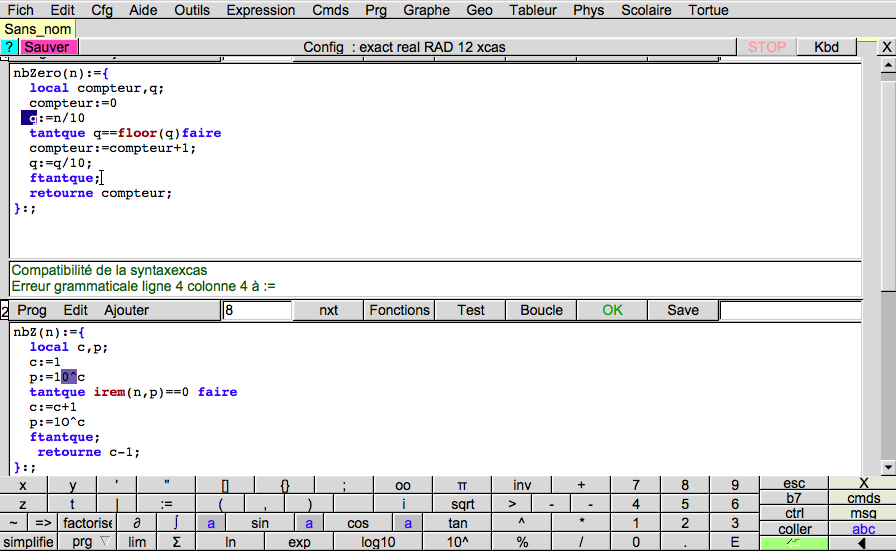The image size is (896, 551).
Task: Open the Ajouter editor menu
Action: point(126,310)
